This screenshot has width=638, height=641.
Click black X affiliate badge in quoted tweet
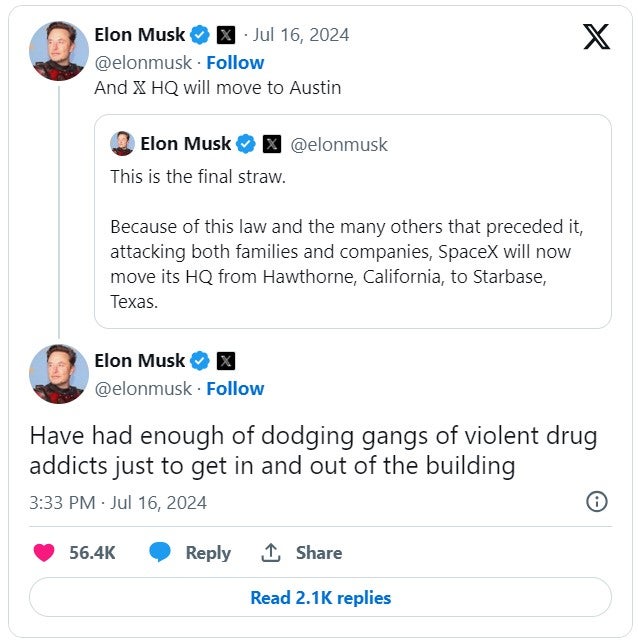[271, 144]
